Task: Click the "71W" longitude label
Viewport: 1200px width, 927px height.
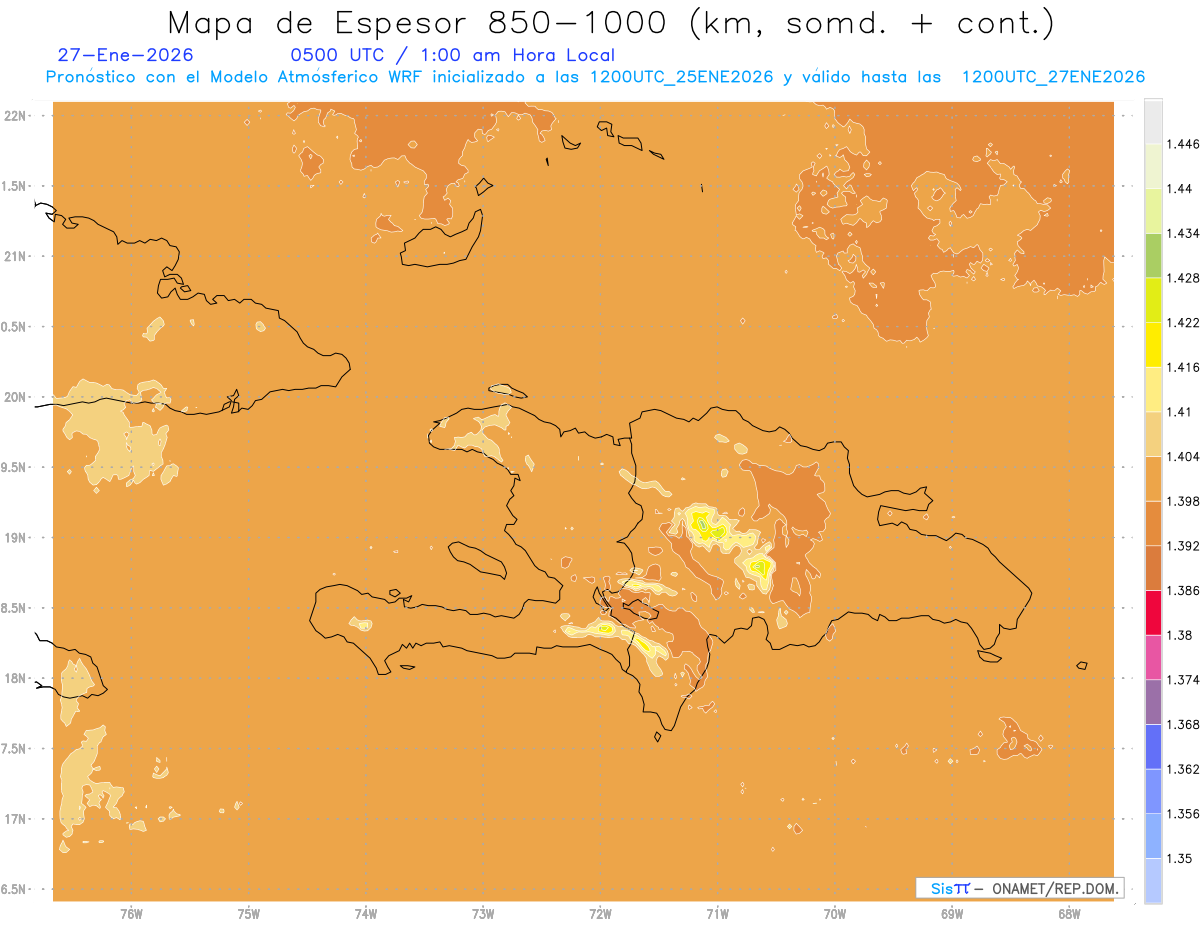Action: click(x=717, y=913)
